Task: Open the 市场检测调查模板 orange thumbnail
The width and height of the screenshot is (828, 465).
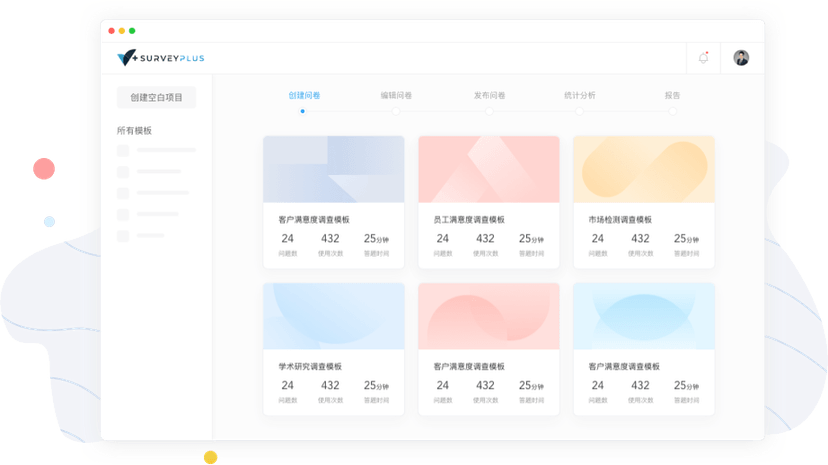Action: point(644,169)
